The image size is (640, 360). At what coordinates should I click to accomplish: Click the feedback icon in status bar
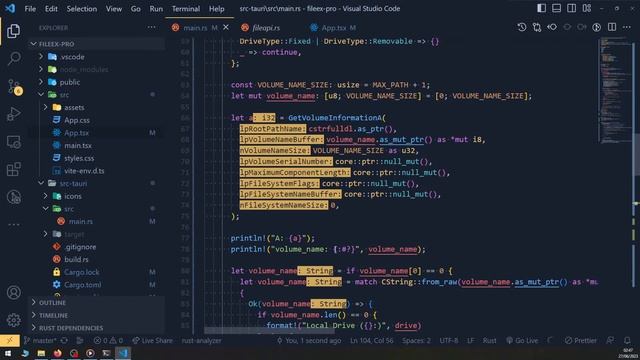tap(610, 340)
